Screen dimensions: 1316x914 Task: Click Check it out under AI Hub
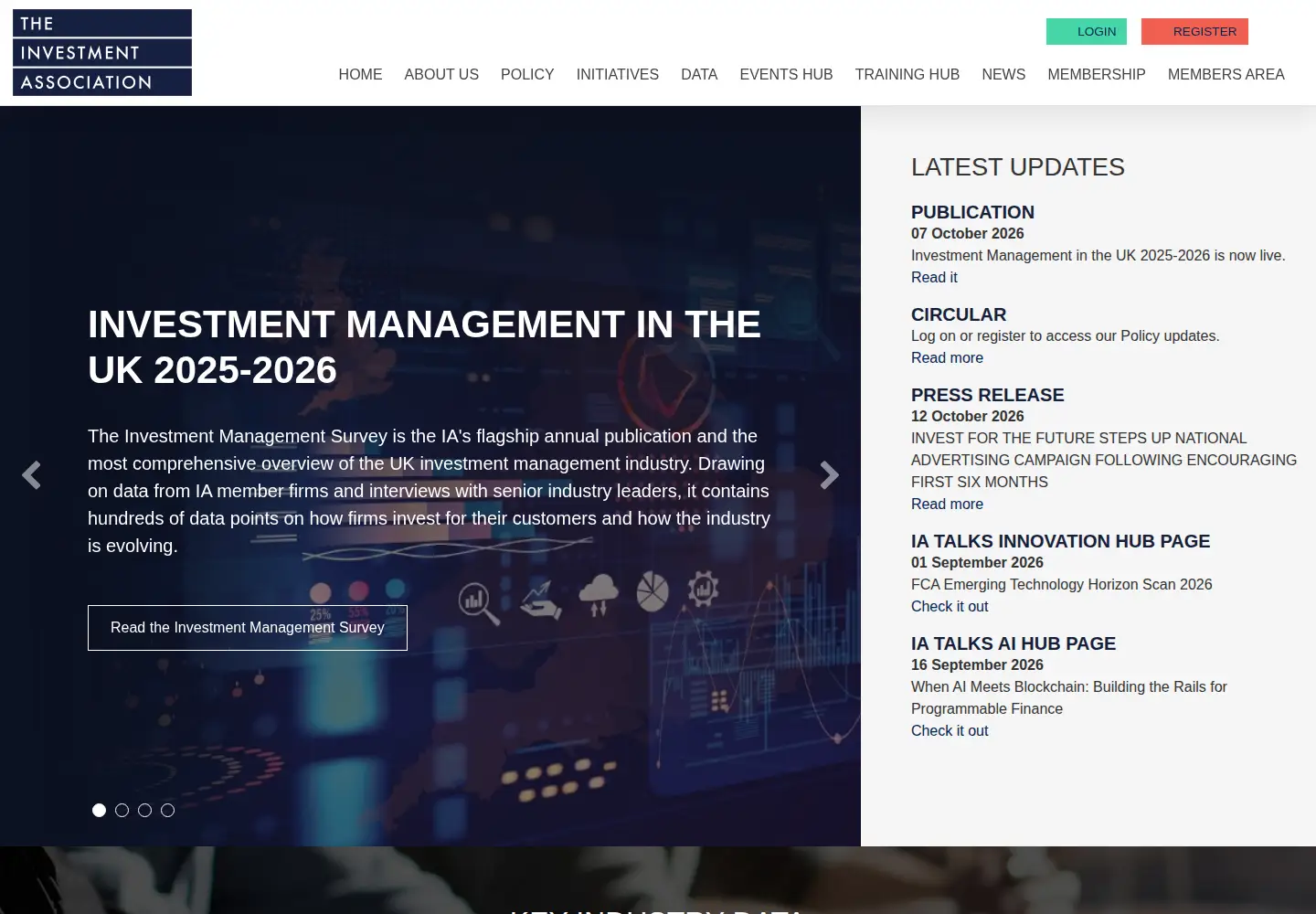point(950,730)
